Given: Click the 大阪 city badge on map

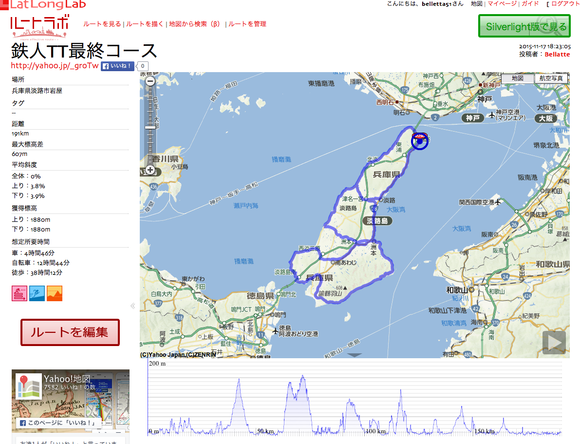Looking at the screenshot, I should pos(546,118).
